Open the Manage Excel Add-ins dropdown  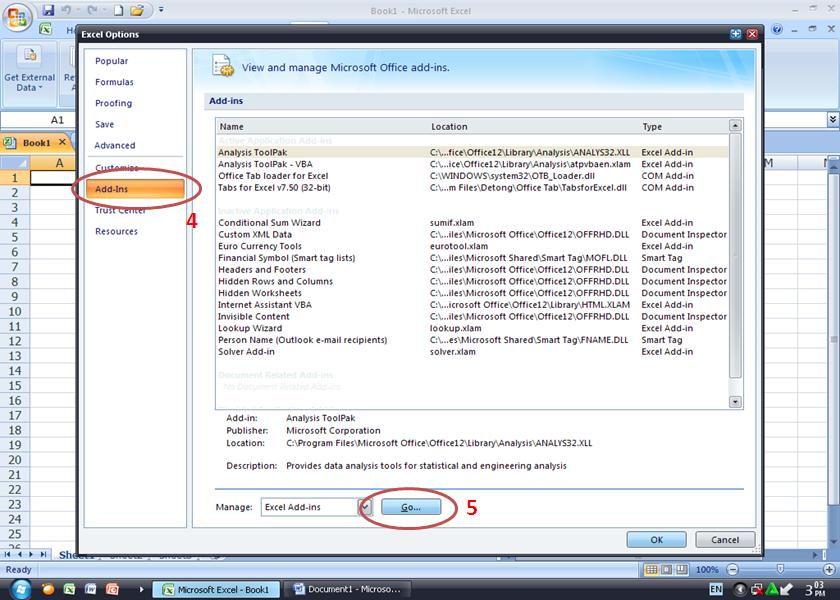365,507
